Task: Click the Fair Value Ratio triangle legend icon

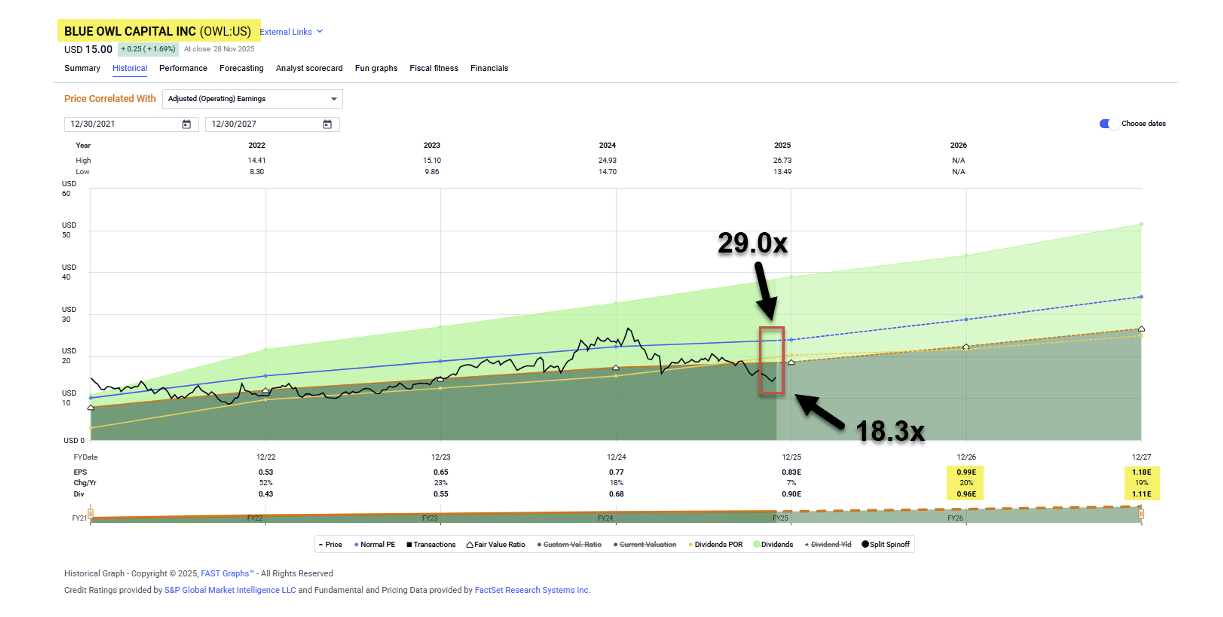Action: pyautogui.click(x=469, y=545)
